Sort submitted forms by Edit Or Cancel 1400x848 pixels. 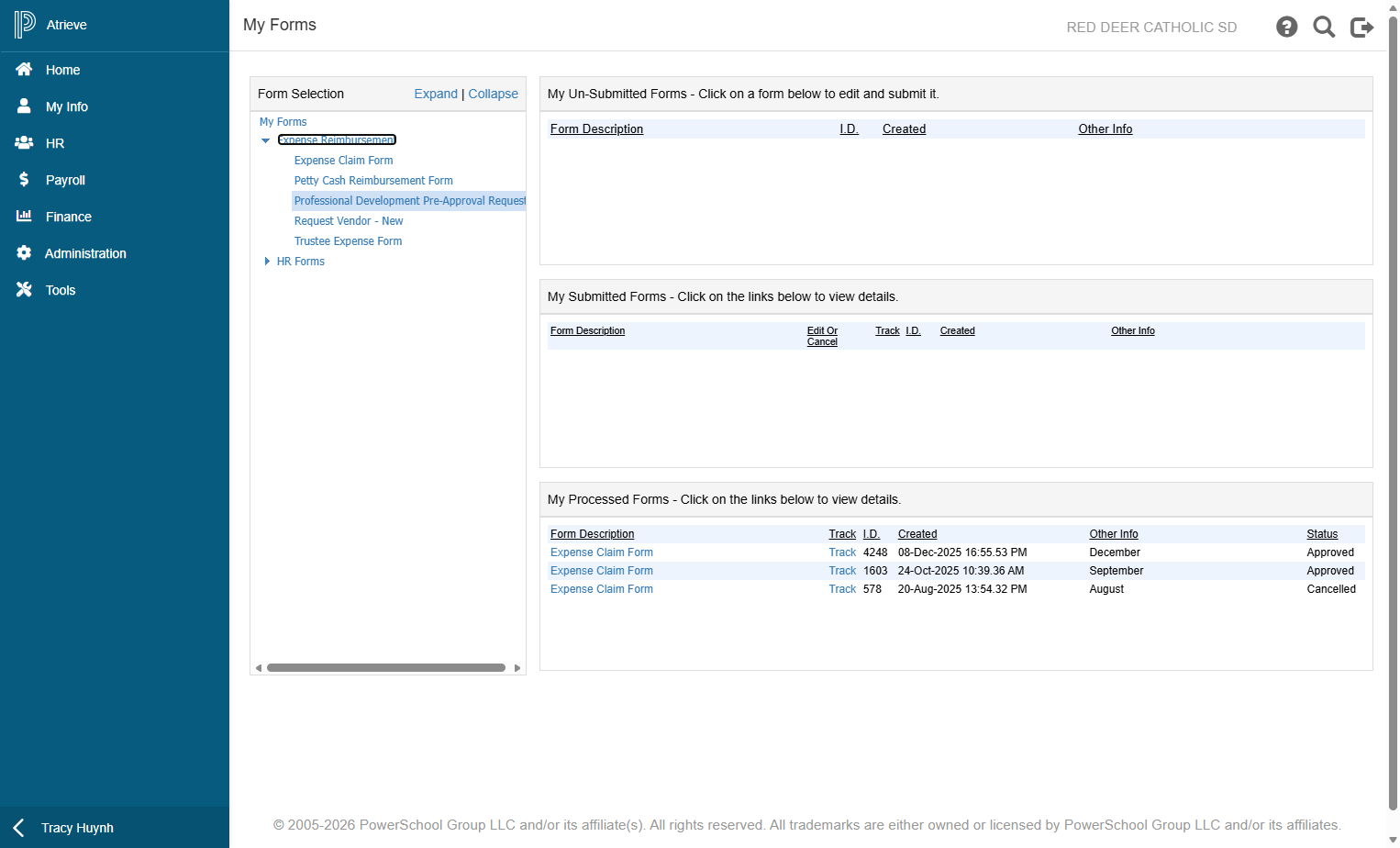coord(822,336)
